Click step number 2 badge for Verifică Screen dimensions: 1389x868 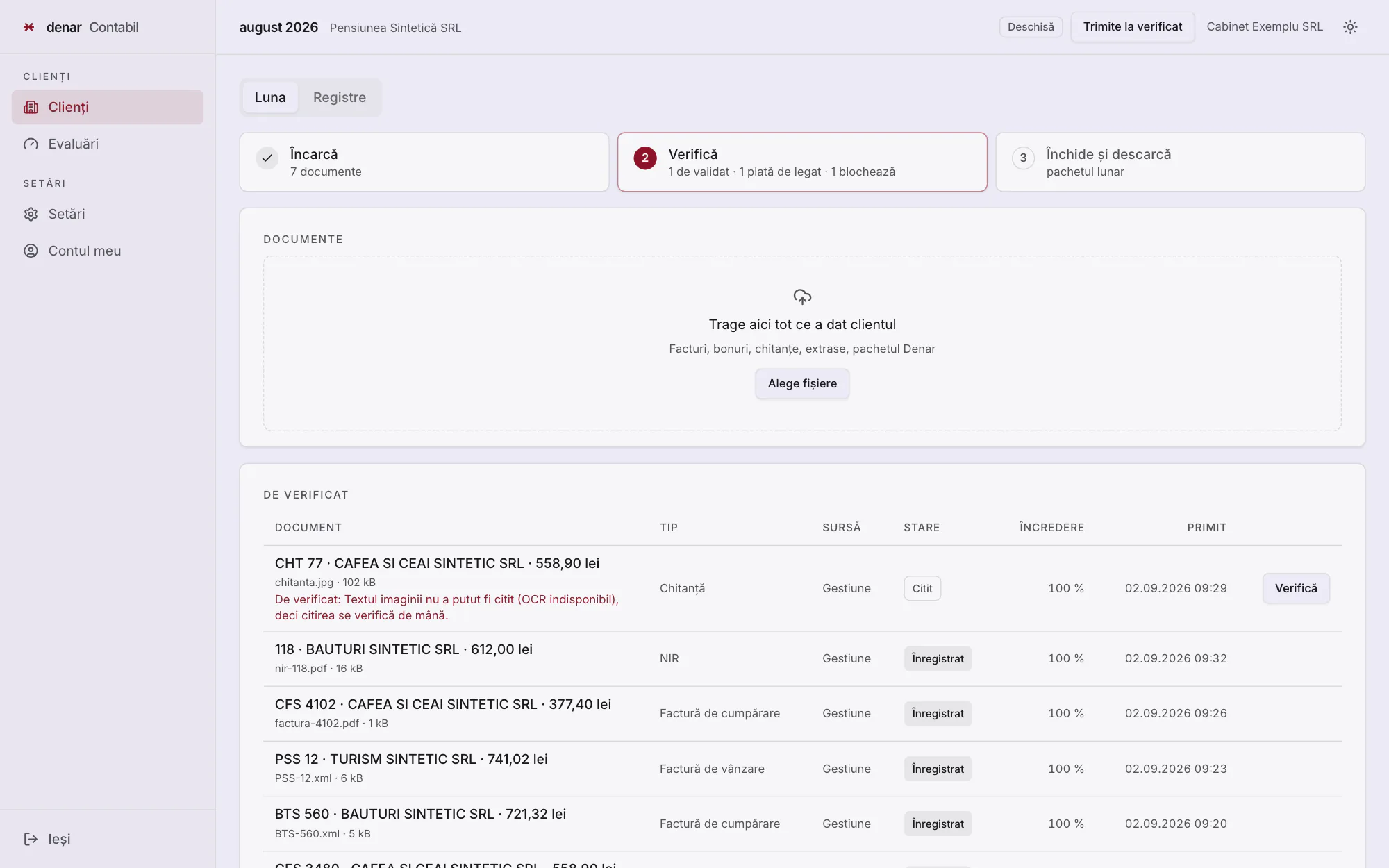pos(645,158)
